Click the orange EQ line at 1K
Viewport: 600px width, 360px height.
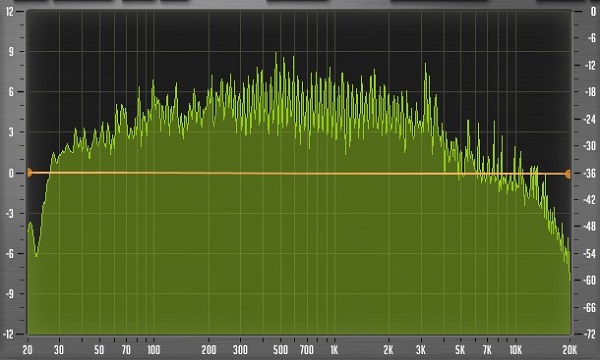coord(334,174)
